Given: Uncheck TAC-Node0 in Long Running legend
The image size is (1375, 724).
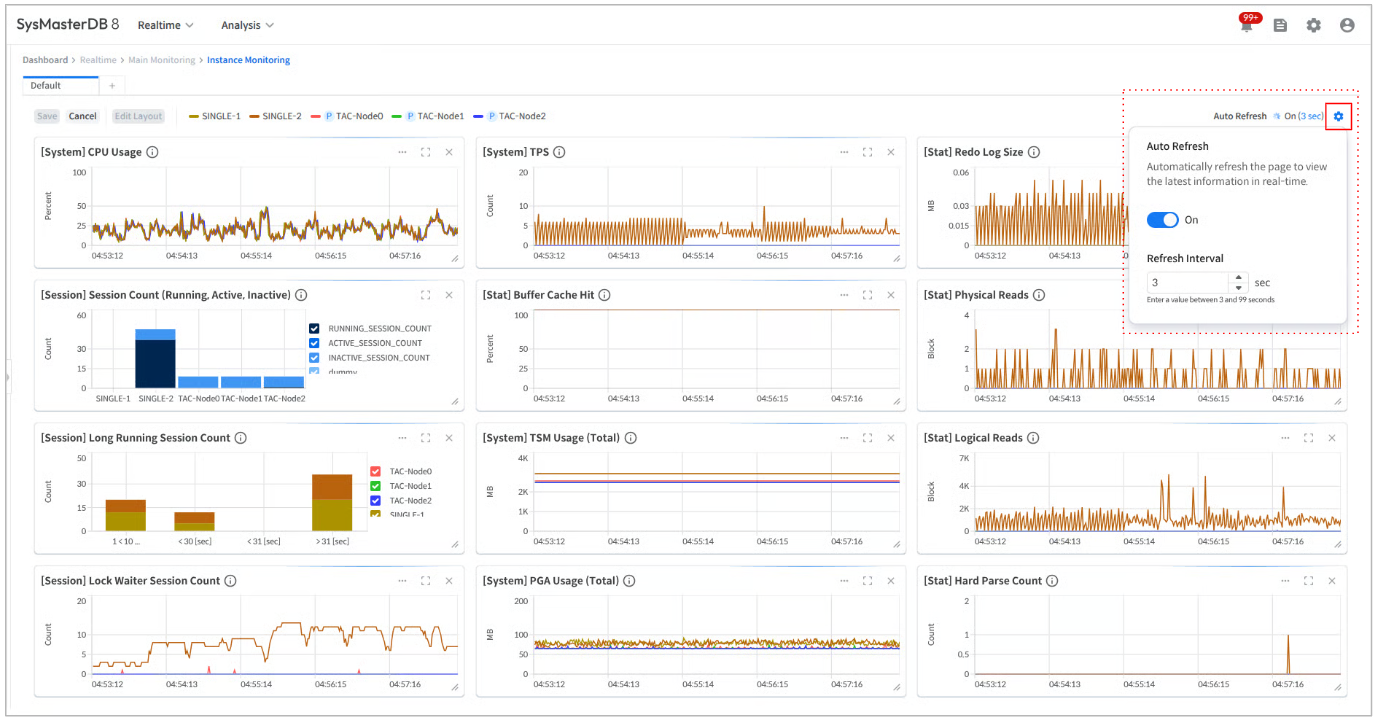Looking at the screenshot, I should (376, 472).
